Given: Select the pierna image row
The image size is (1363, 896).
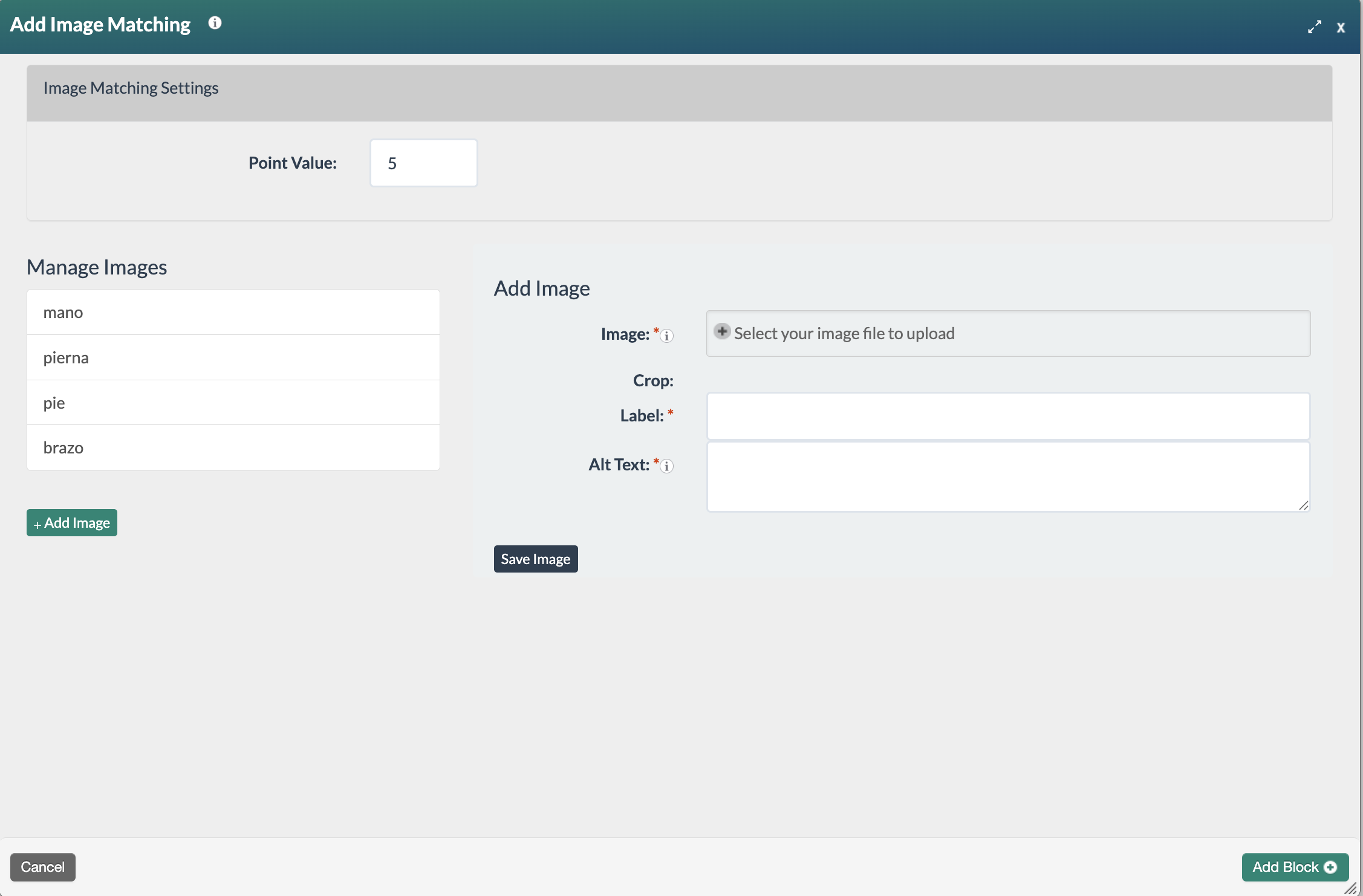Looking at the screenshot, I should pos(233,357).
